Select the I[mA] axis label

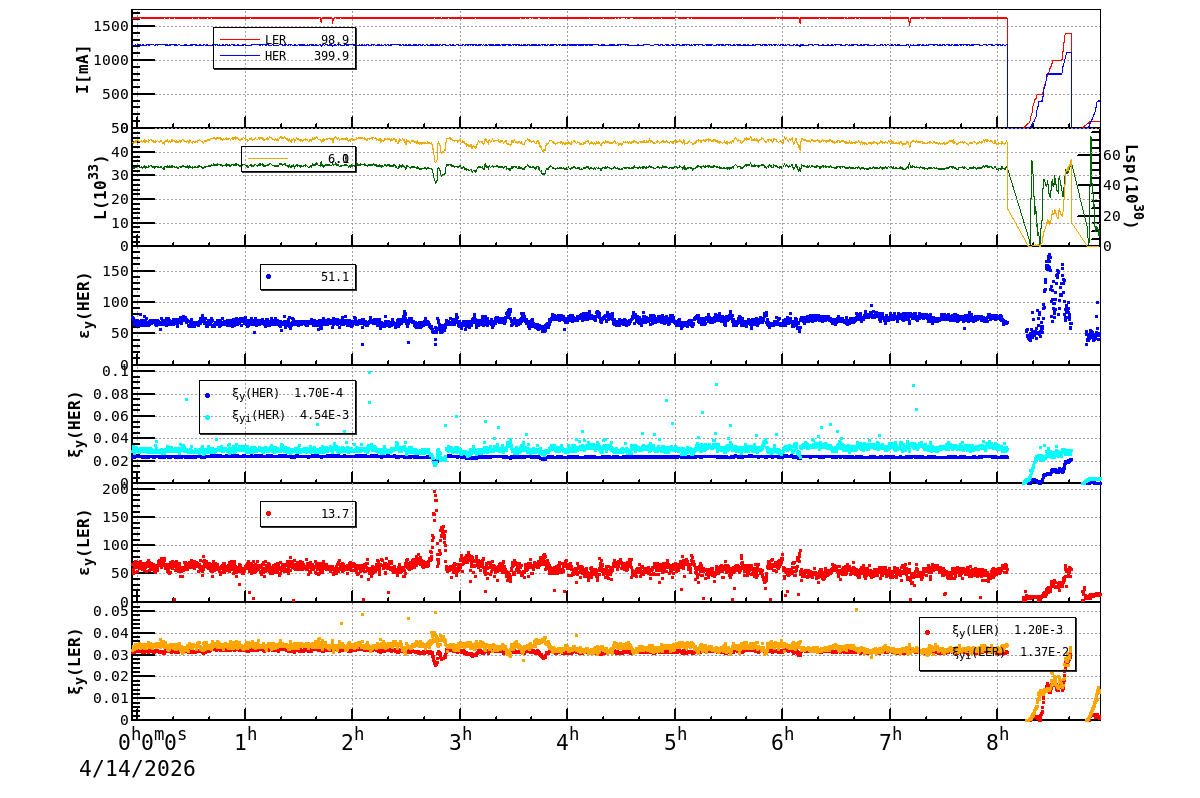click(x=83, y=69)
